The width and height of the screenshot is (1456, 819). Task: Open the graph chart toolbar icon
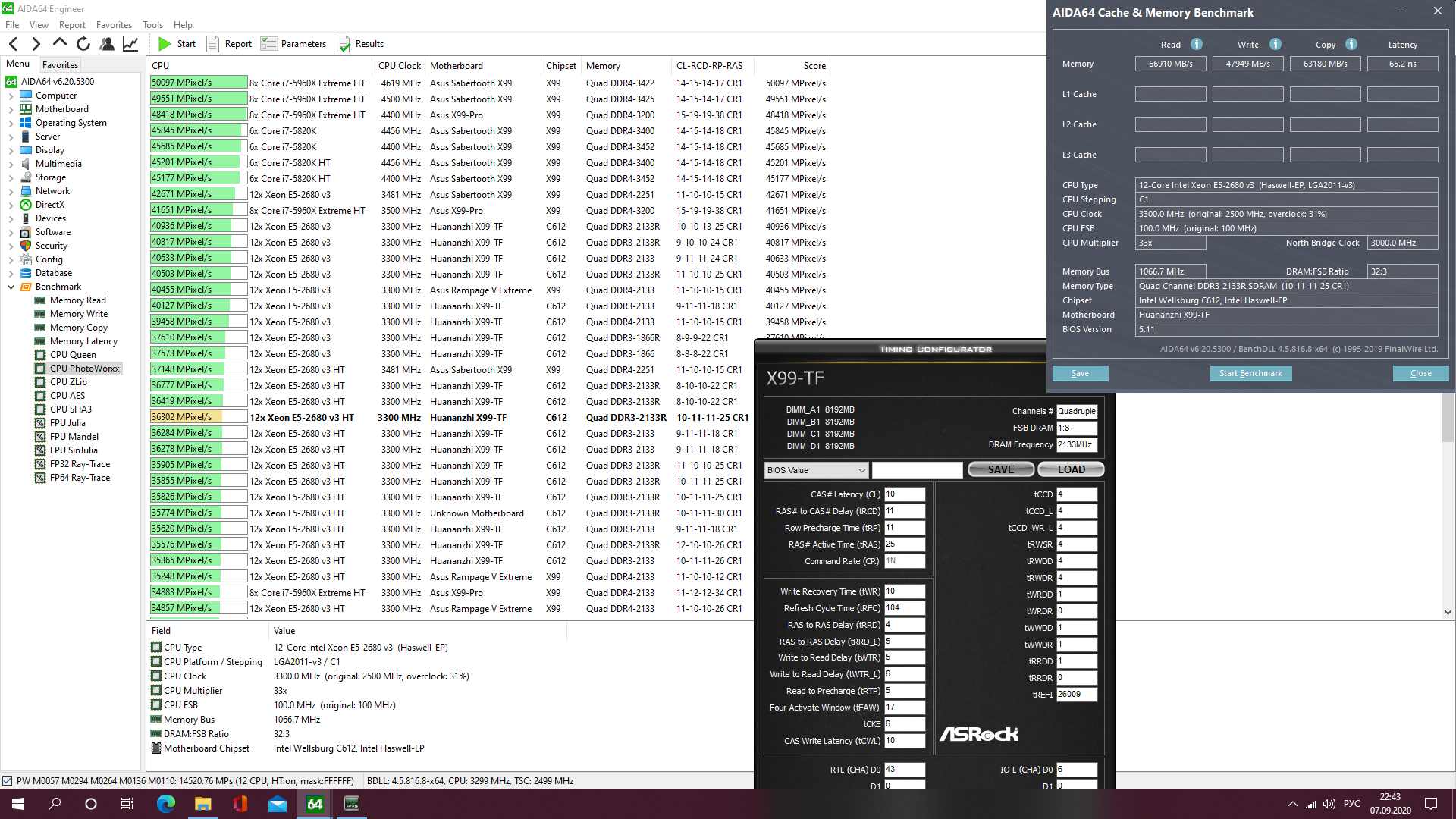pyautogui.click(x=130, y=44)
